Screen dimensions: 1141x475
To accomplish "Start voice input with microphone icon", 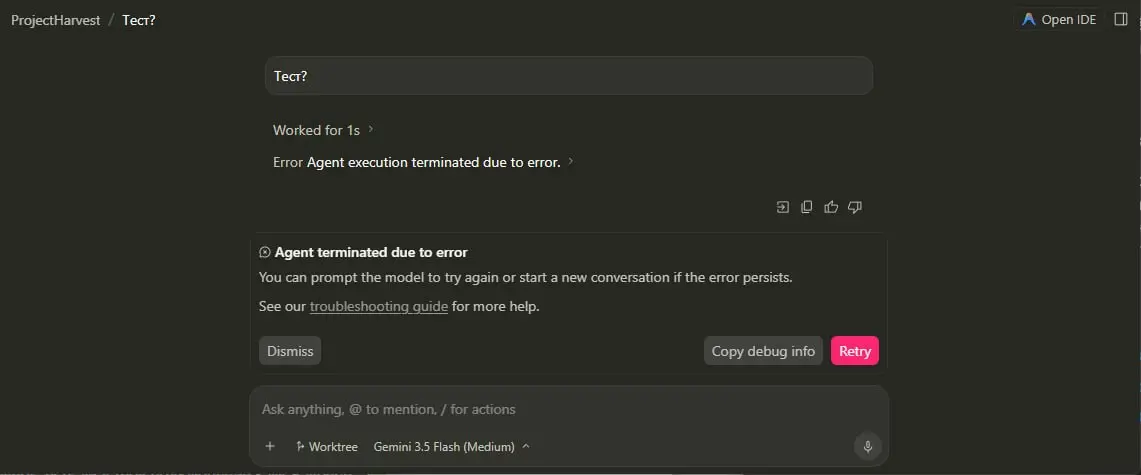I will [x=867, y=447].
